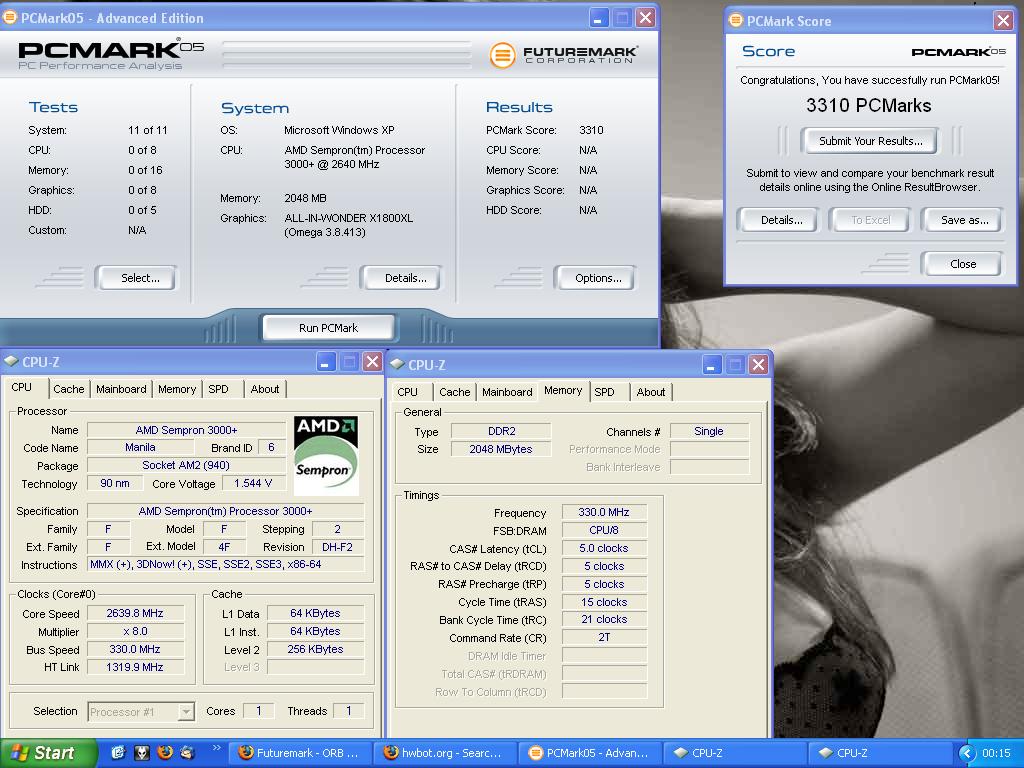Click memory Frequency 330.0 MHz value

[604, 512]
